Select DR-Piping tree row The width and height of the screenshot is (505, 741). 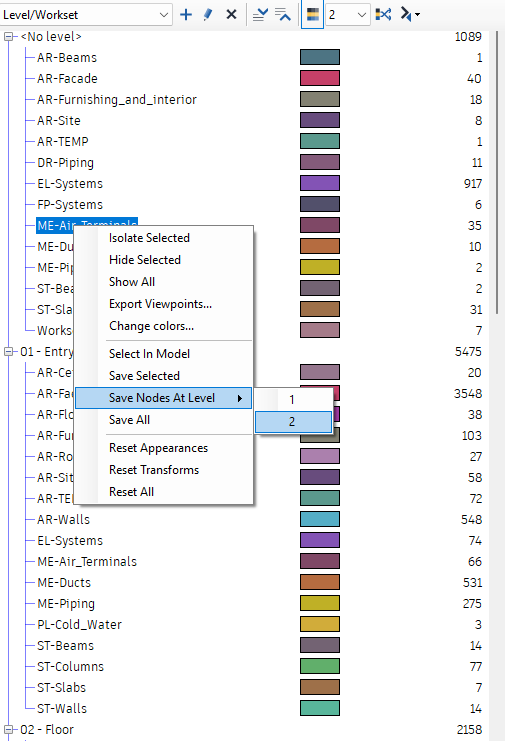tap(66, 163)
